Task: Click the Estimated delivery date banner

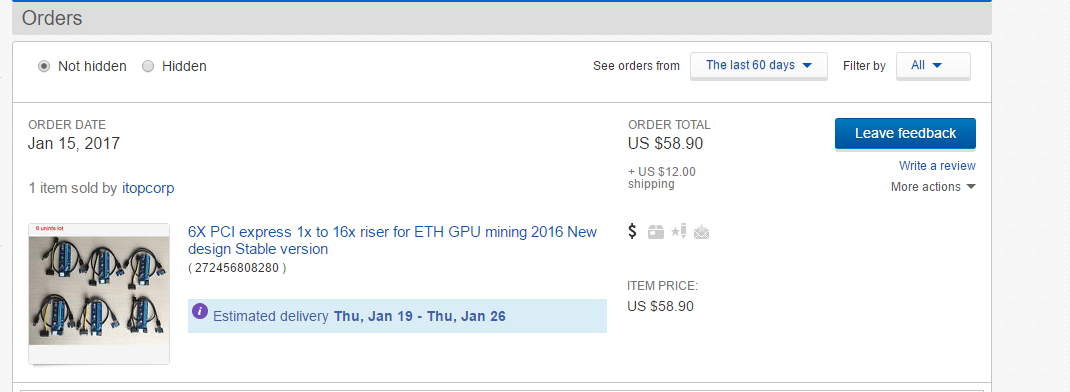Action: point(397,316)
